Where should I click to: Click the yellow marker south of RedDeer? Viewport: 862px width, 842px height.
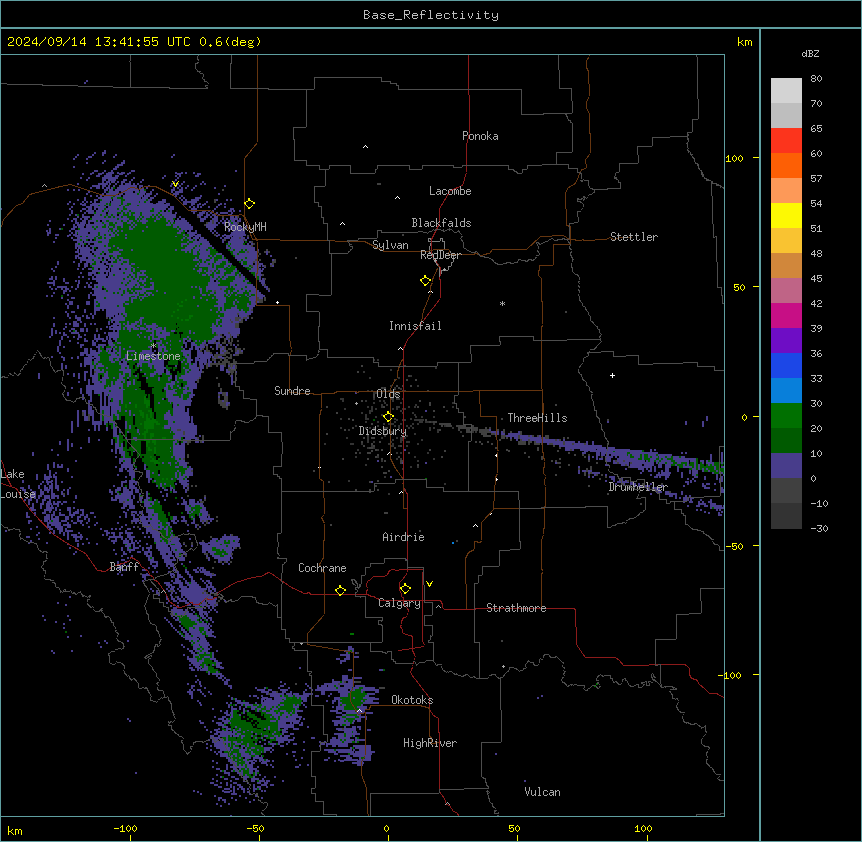[426, 281]
